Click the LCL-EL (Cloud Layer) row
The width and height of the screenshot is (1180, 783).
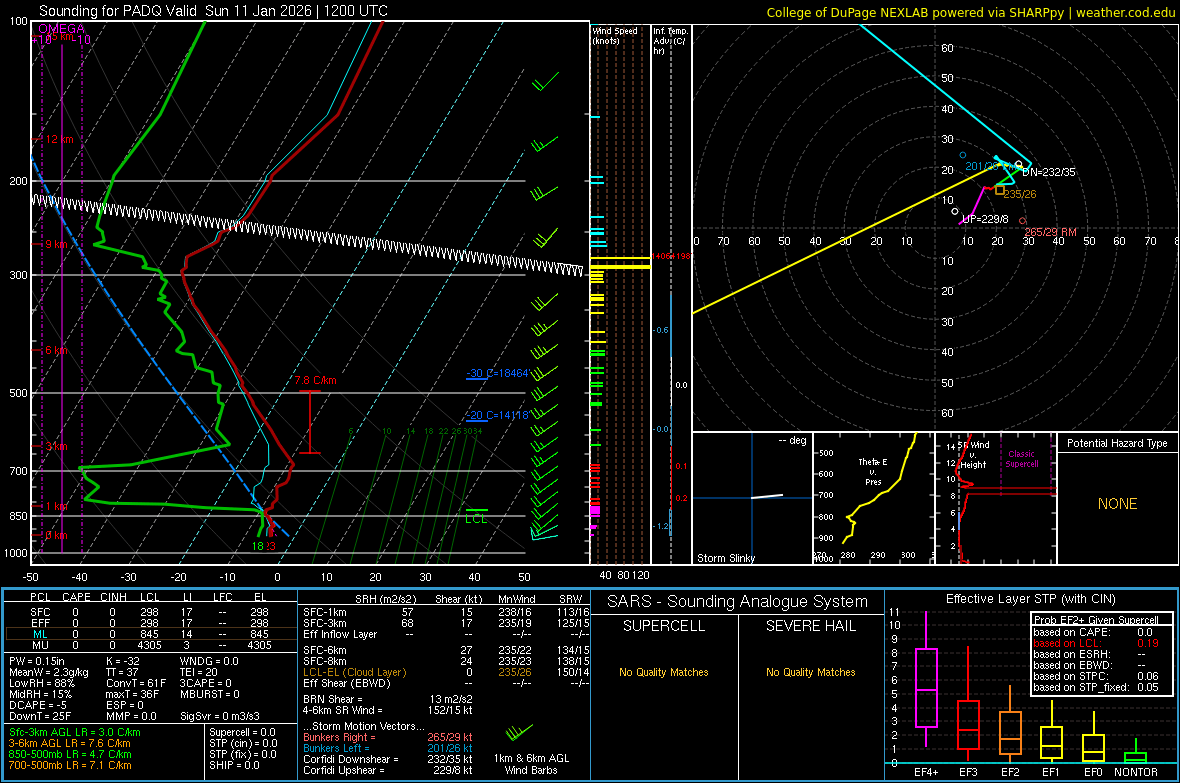pos(446,672)
